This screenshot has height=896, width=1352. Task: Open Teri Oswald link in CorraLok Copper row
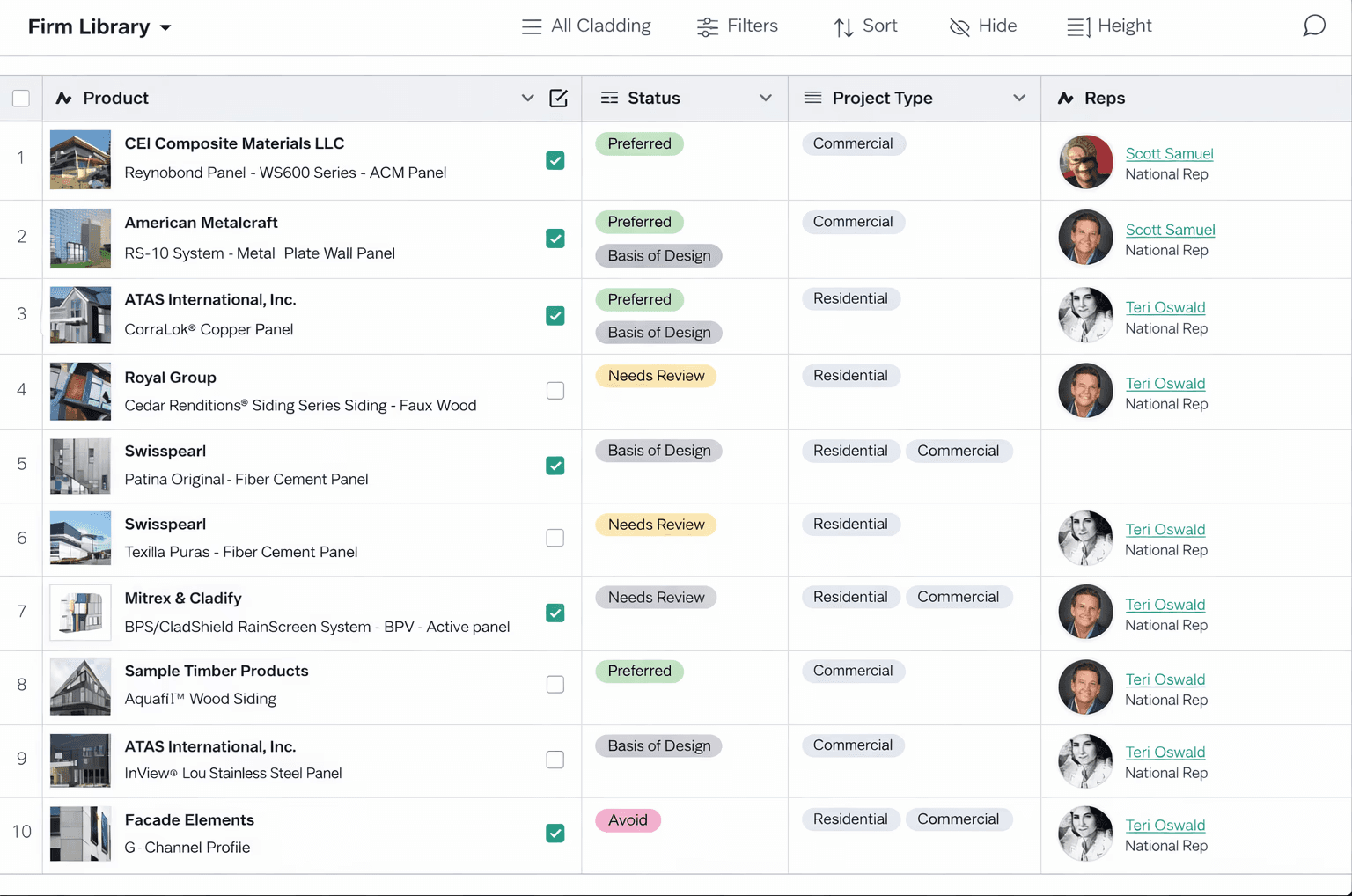click(1165, 307)
